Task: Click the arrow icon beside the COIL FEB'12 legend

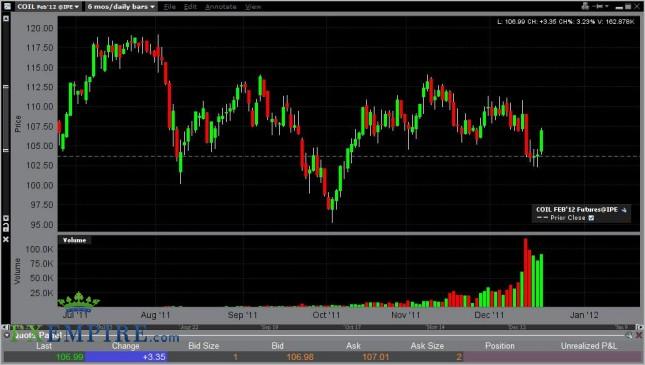Action: coord(624,210)
